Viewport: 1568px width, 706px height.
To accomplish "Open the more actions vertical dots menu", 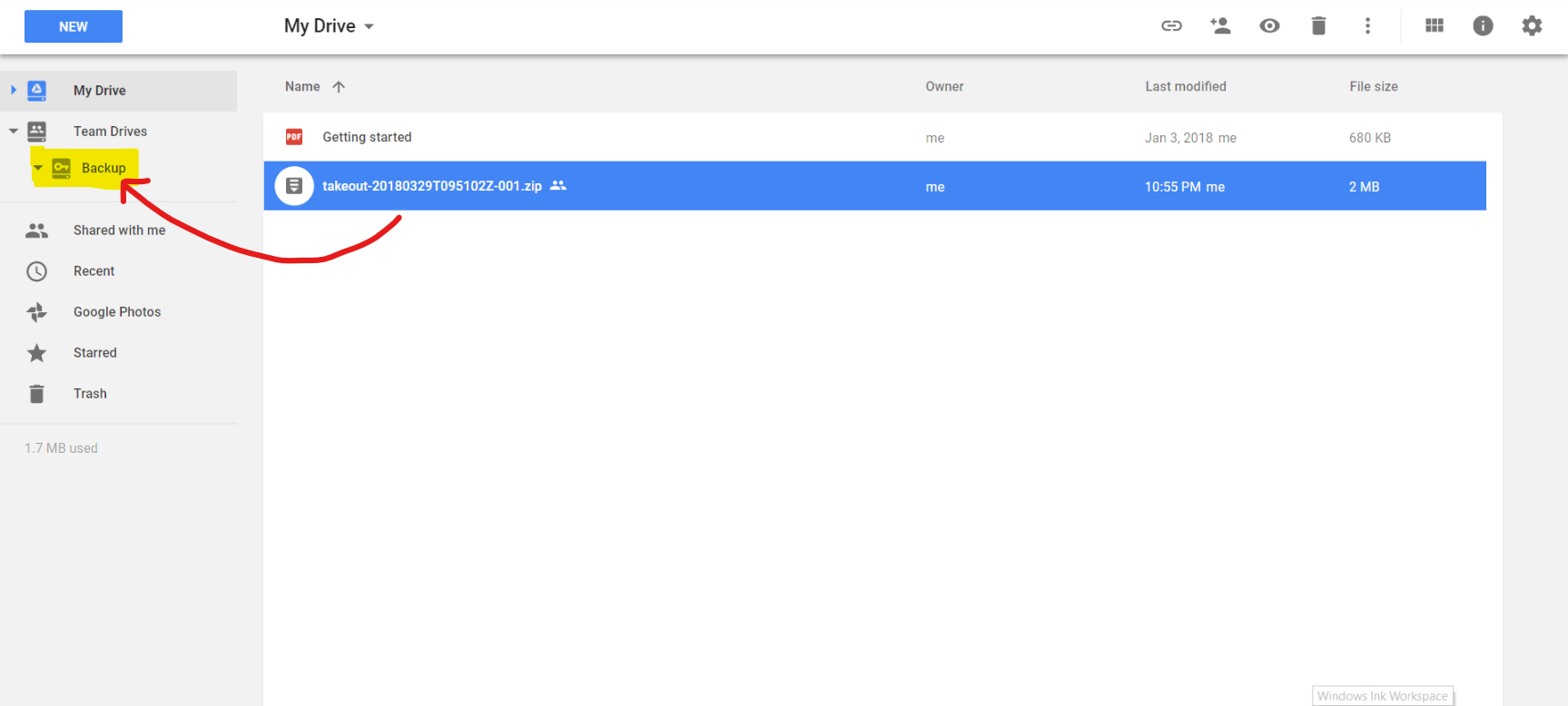I will pos(1367,26).
